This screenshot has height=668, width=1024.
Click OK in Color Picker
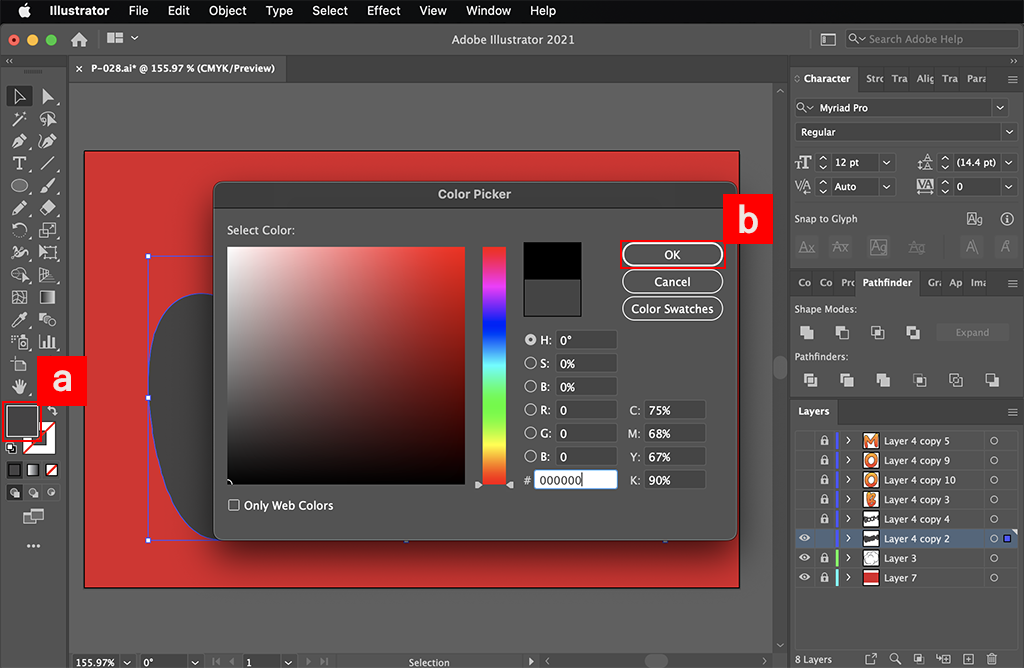coord(672,255)
